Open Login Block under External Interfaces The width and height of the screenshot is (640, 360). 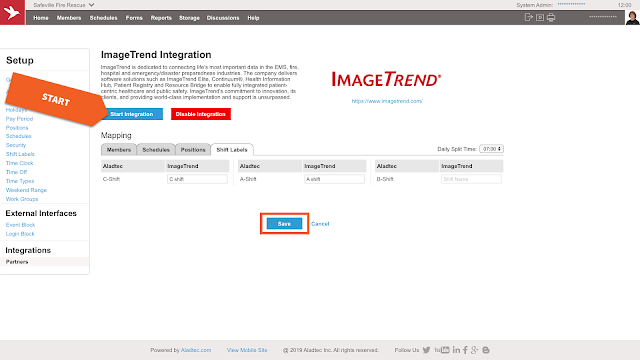pyautogui.click(x=20, y=234)
